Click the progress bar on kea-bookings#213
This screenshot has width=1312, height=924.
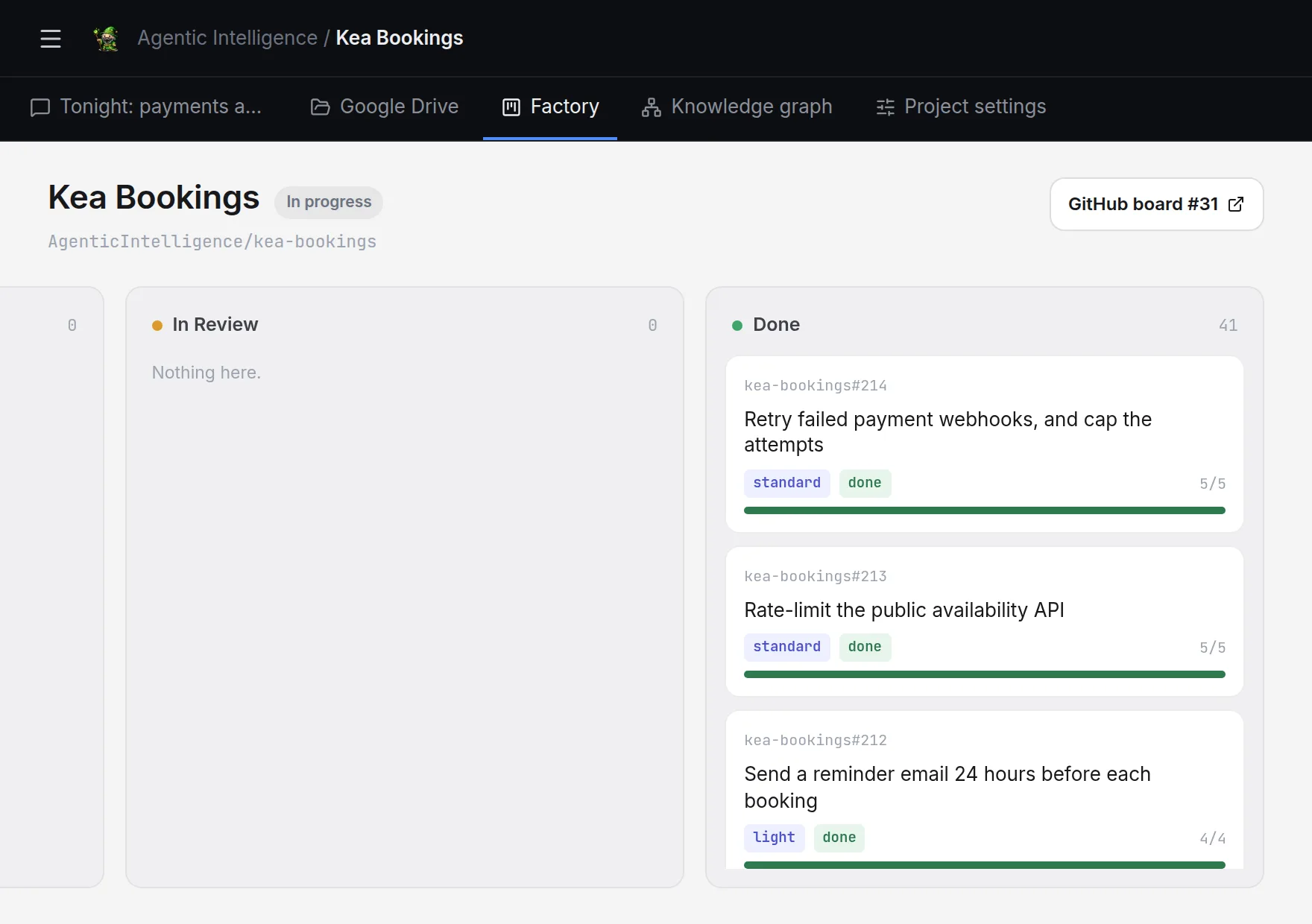984,674
